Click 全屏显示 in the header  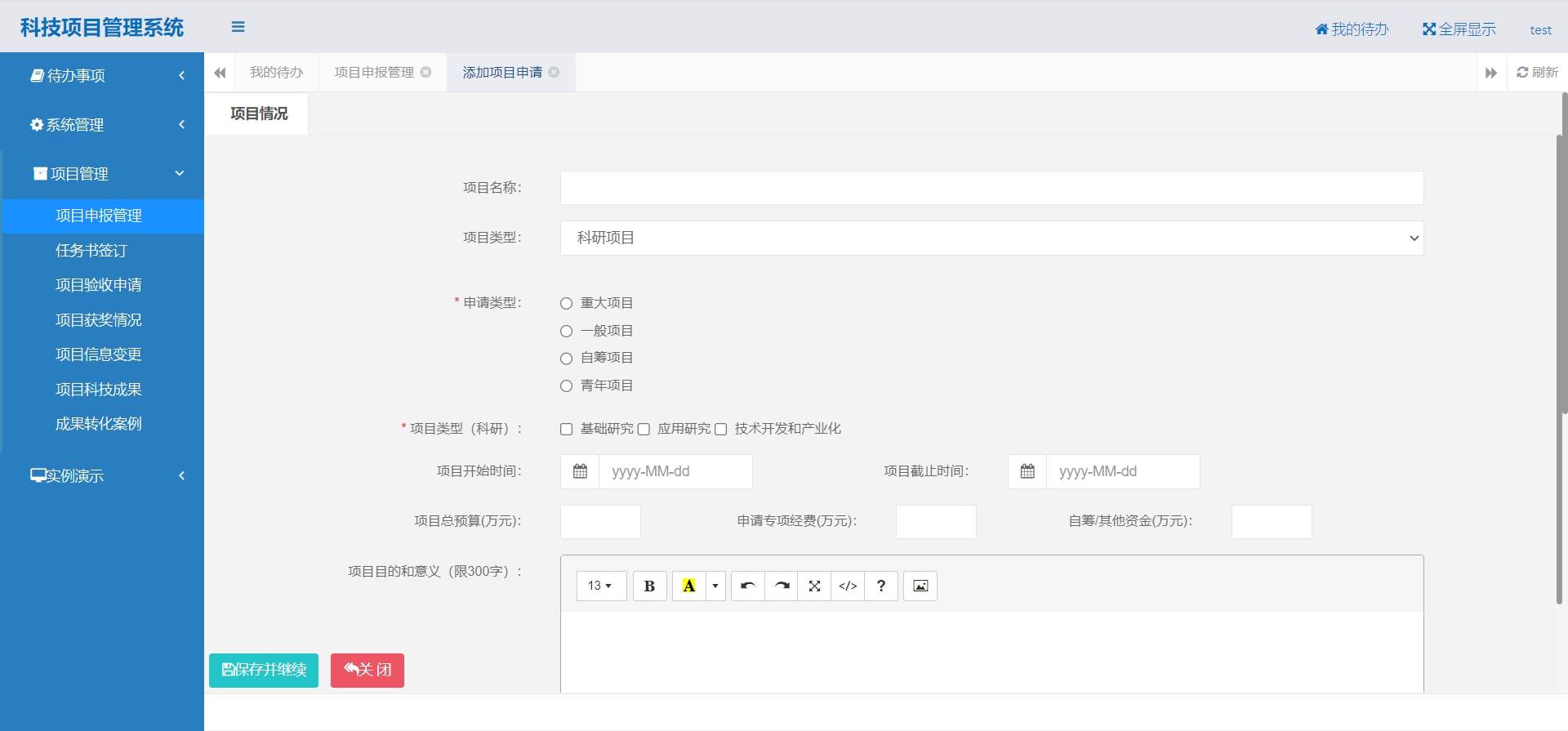[x=1459, y=29]
